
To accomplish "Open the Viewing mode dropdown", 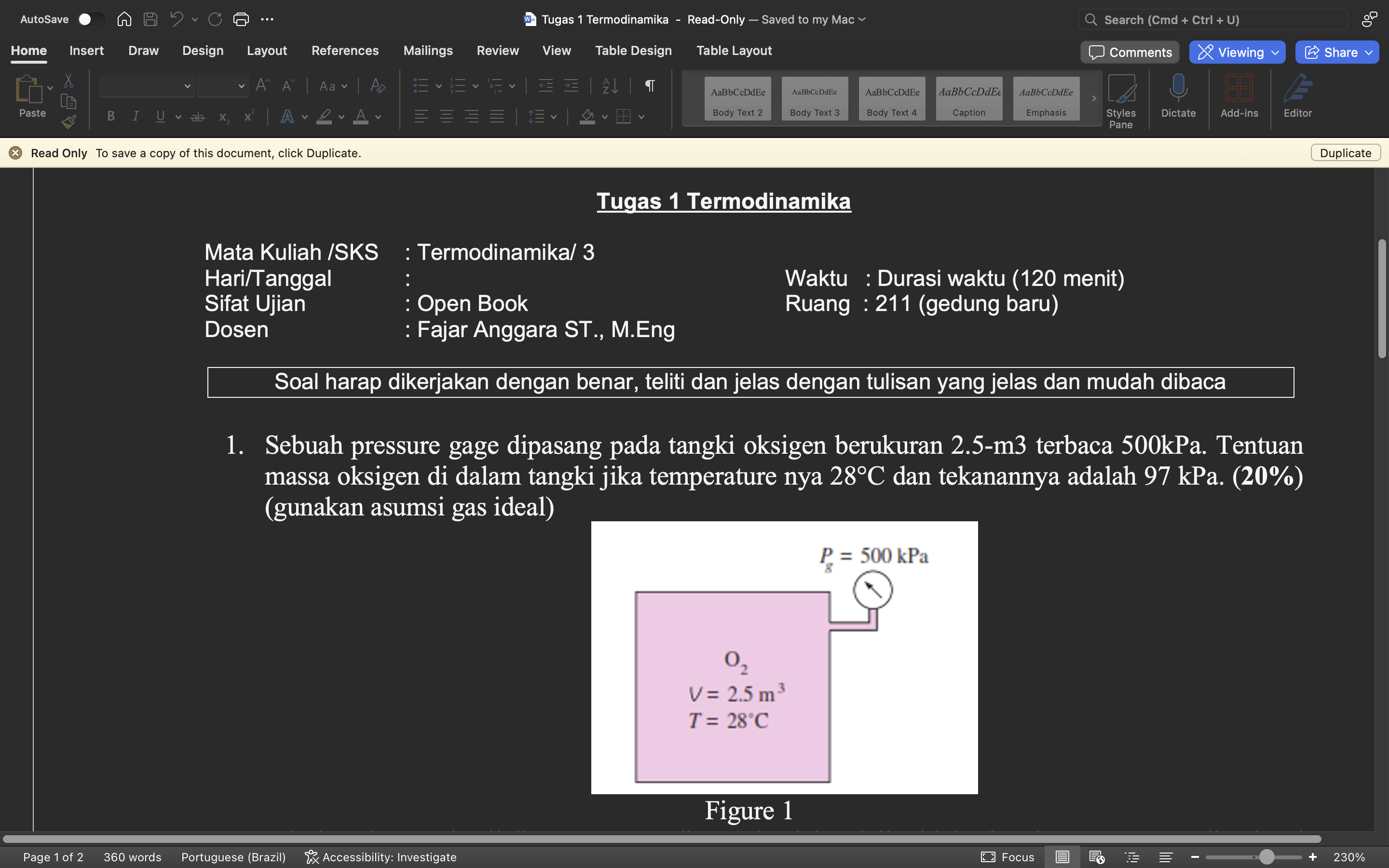I will (x=1237, y=52).
